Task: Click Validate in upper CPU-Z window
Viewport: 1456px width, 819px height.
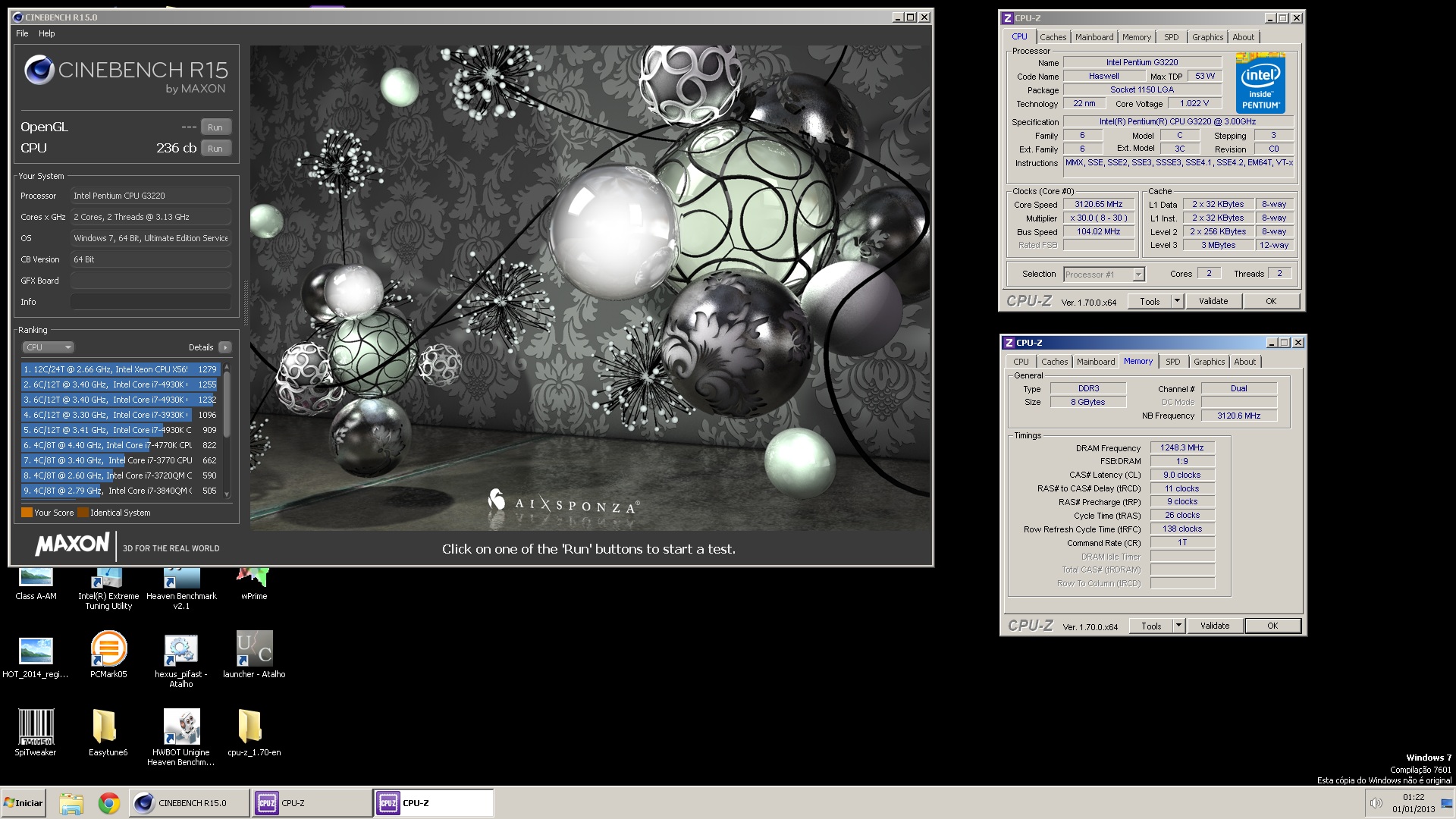Action: pos(1213,301)
